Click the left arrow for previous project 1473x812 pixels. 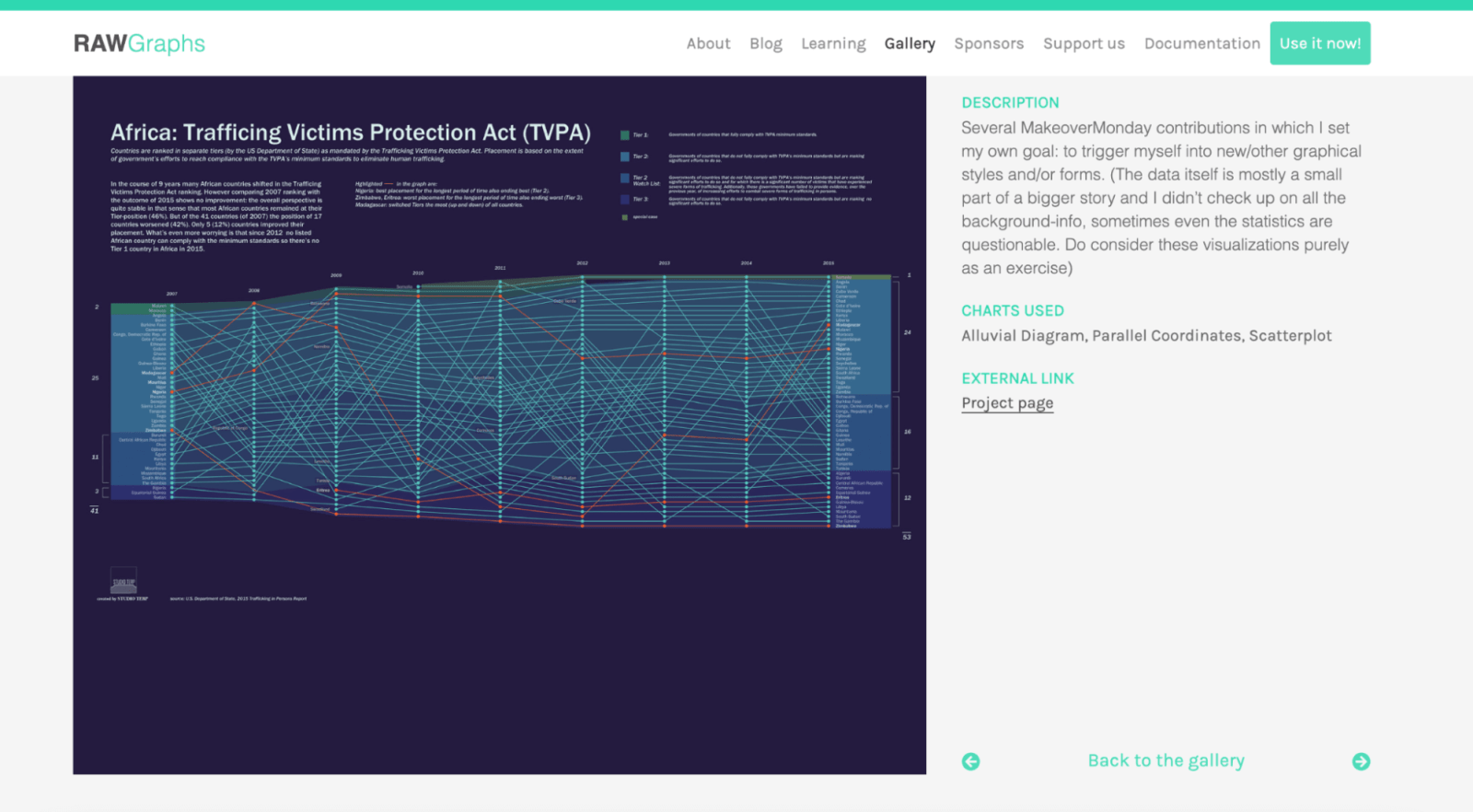click(970, 761)
